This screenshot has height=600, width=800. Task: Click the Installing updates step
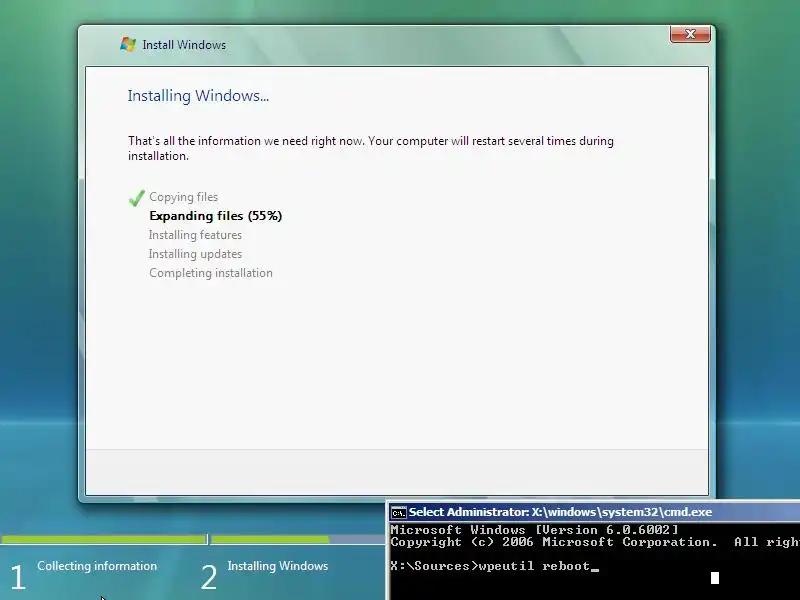tap(195, 254)
